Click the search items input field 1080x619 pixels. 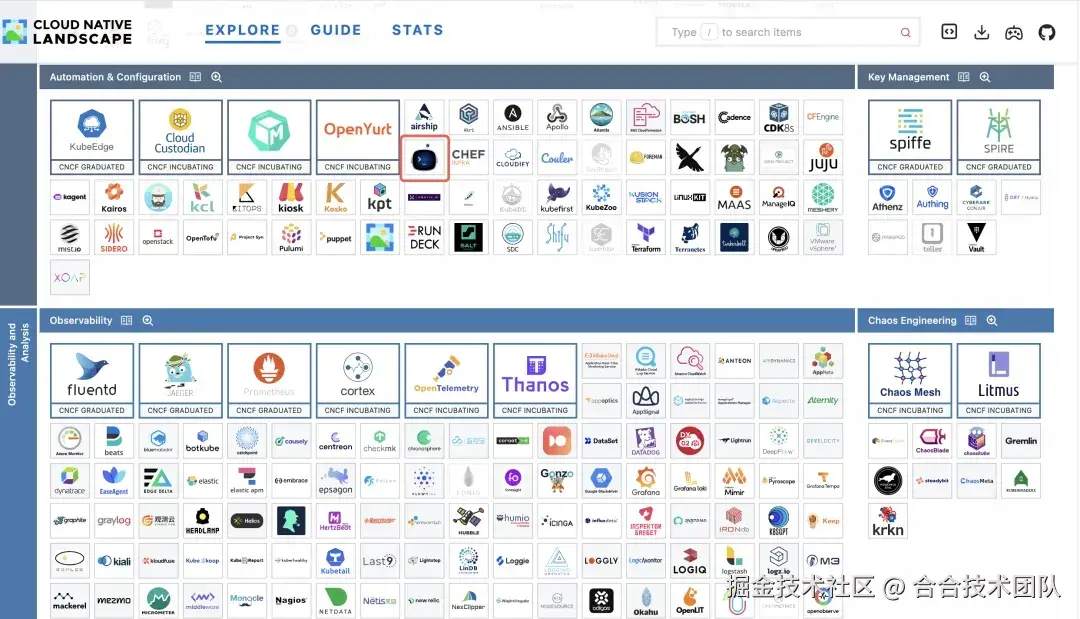pos(787,32)
